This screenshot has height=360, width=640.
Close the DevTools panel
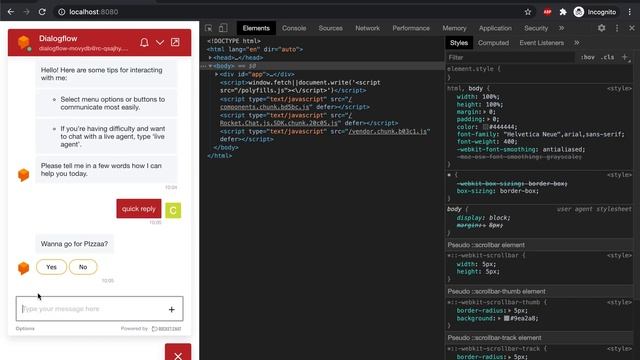632,28
